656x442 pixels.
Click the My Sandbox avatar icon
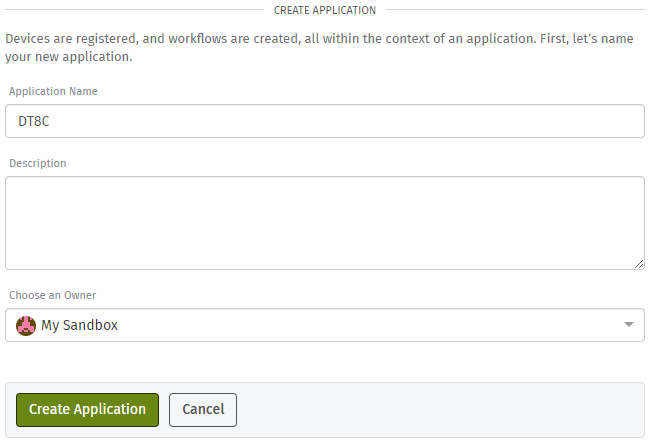point(26,326)
